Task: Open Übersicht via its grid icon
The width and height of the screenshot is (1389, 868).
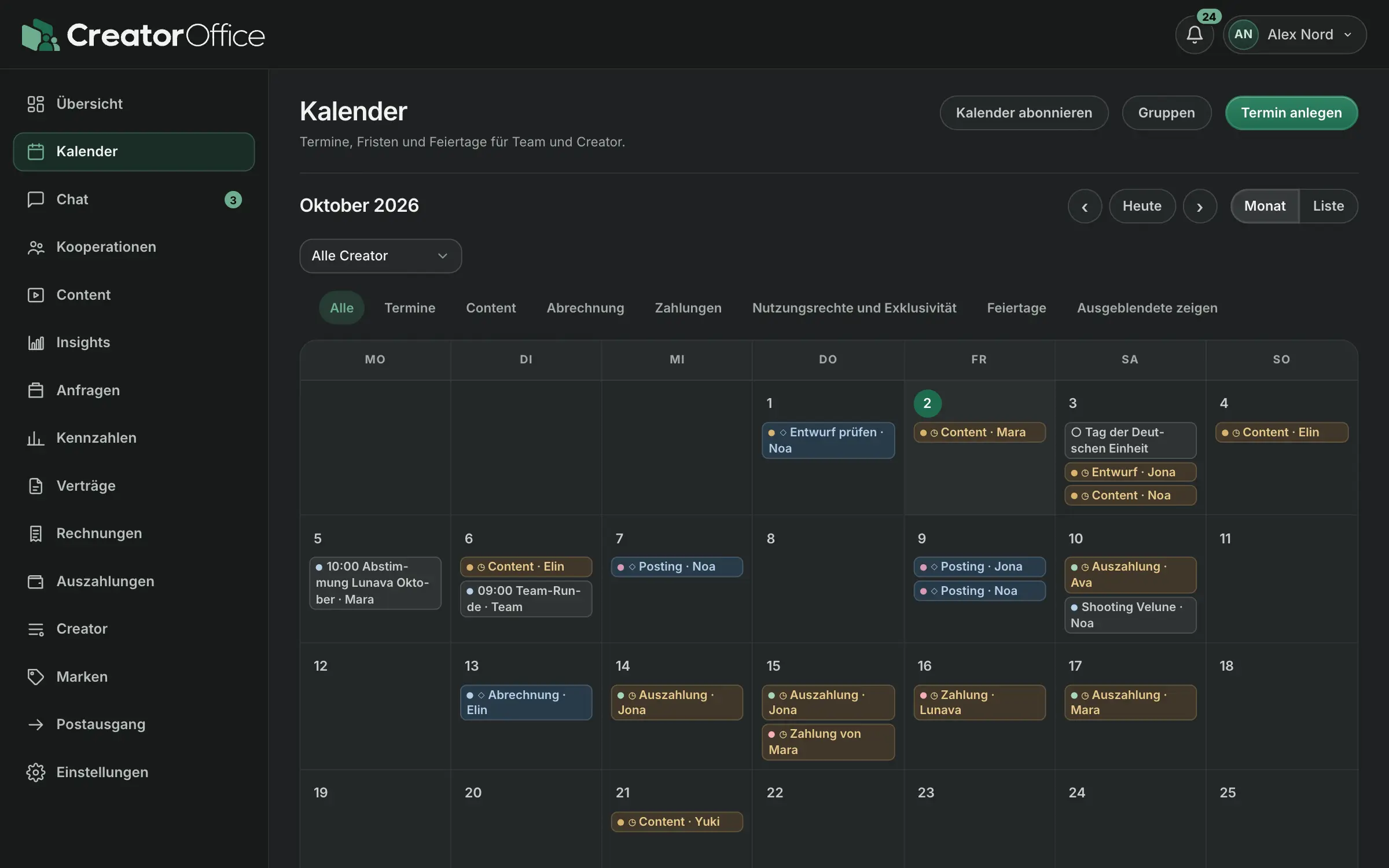Action: [36, 104]
